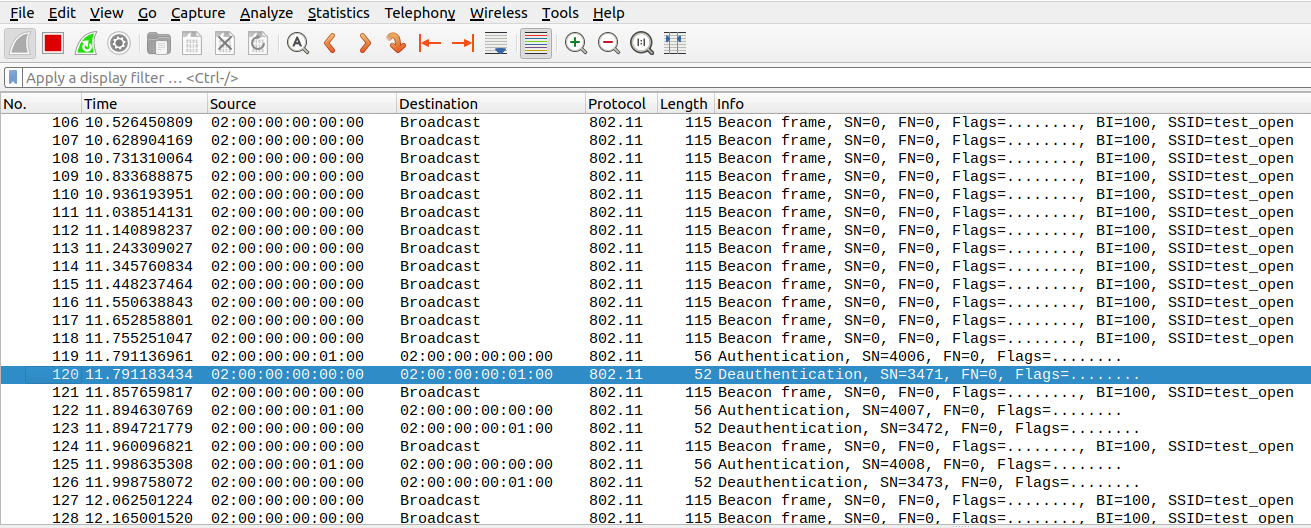Open the Statistics menu
This screenshot has width=1311, height=528.
338,13
